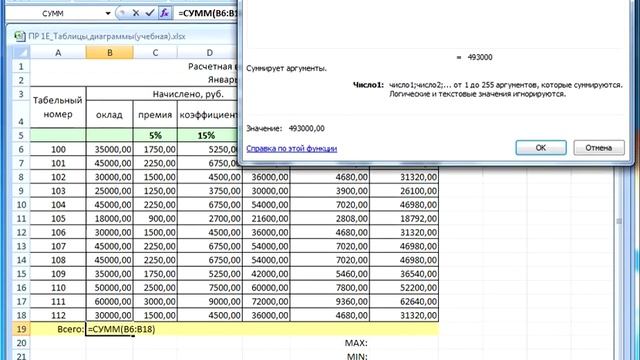Click the 5% премия rate cell
Screen dimensions: 640x360
pos(155,136)
